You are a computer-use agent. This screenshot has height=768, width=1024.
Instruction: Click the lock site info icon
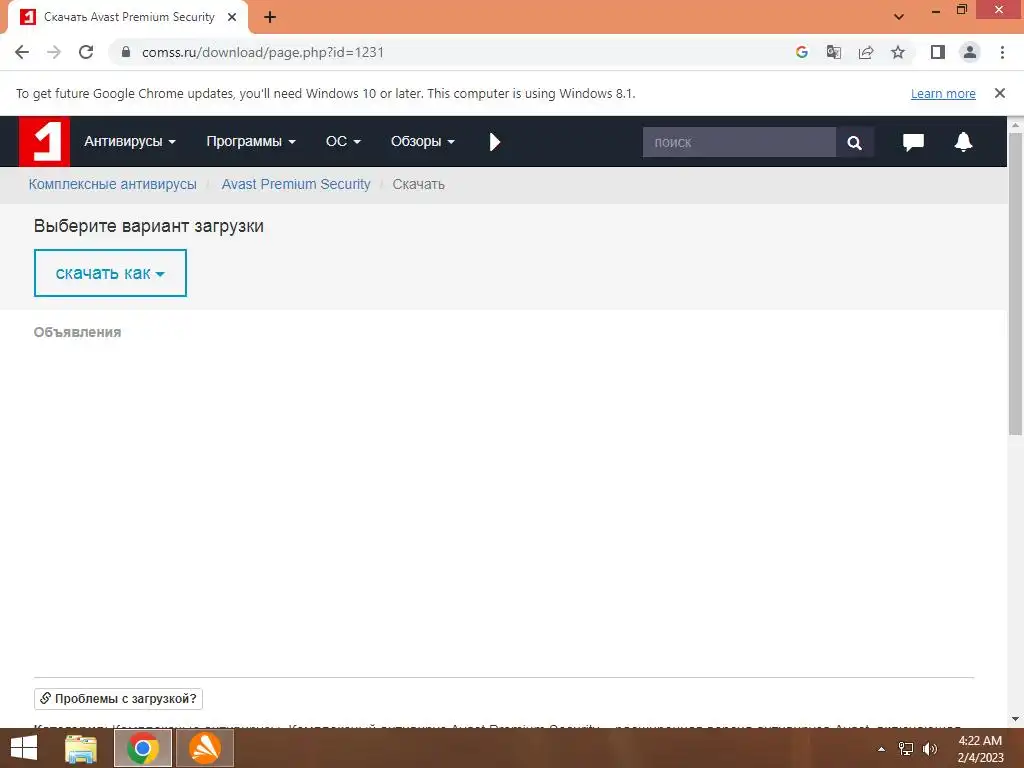(126, 52)
